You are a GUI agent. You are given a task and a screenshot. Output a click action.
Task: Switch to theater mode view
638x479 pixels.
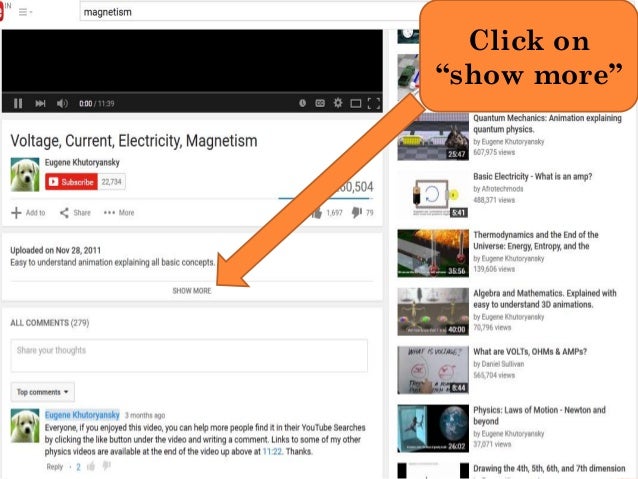[356, 104]
